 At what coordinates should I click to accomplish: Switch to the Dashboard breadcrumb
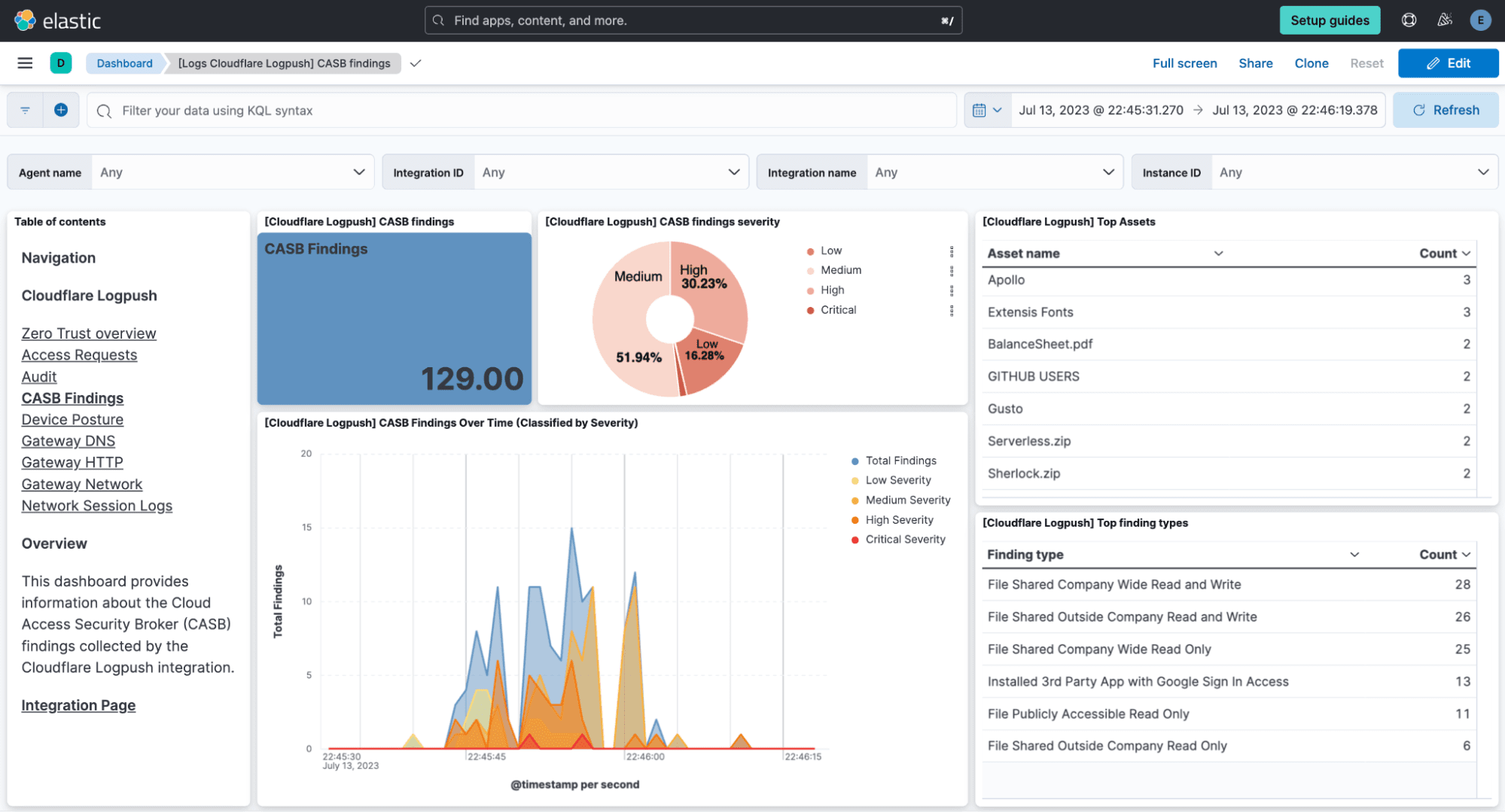123,63
